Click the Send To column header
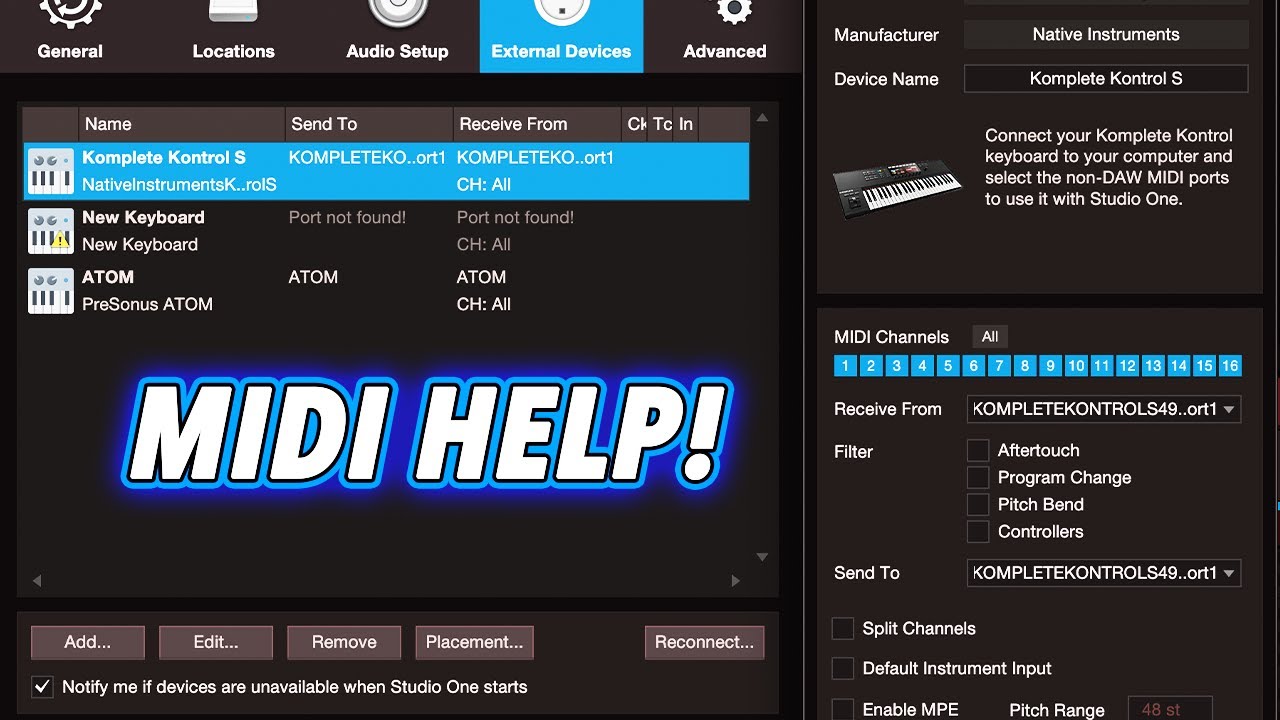The height and width of the screenshot is (720, 1280). point(369,124)
